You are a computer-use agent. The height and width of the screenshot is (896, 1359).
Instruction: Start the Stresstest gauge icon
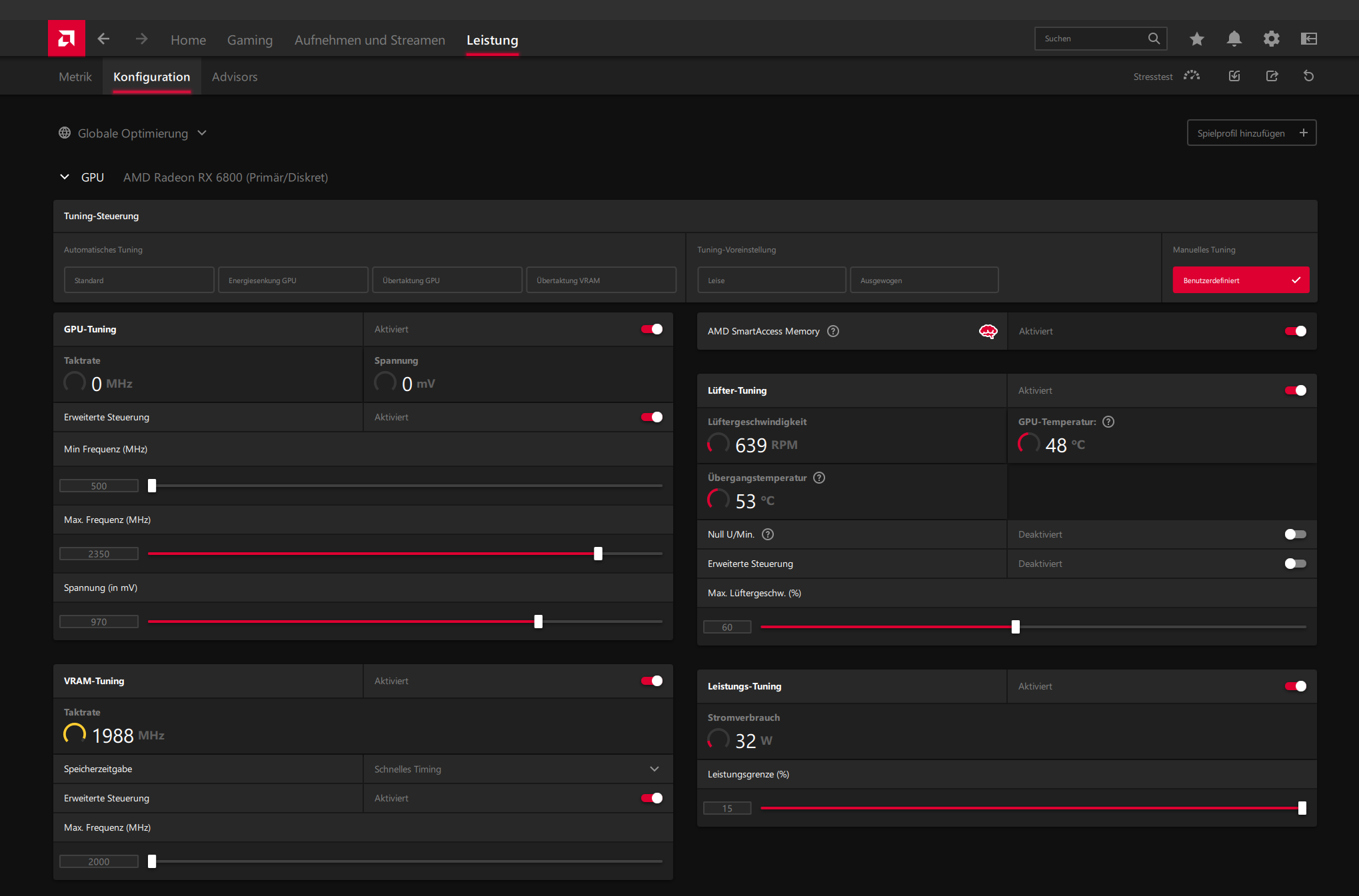pyautogui.click(x=1191, y=76)
